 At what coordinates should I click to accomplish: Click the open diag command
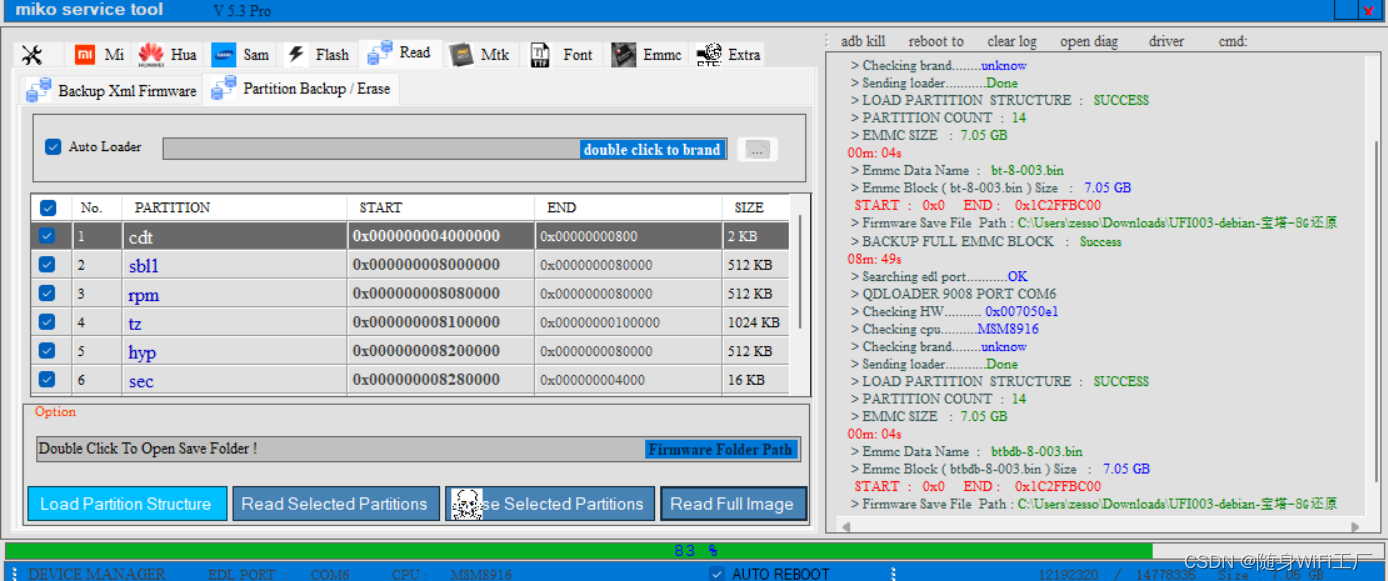click(x=1089, y=41)
